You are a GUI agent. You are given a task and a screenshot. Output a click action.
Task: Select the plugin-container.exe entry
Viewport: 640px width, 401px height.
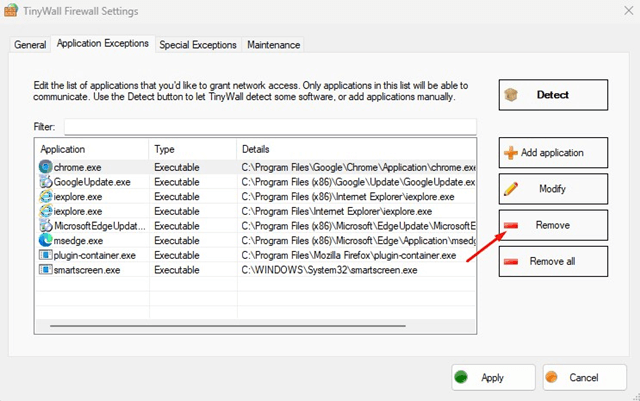click(95, 256)
